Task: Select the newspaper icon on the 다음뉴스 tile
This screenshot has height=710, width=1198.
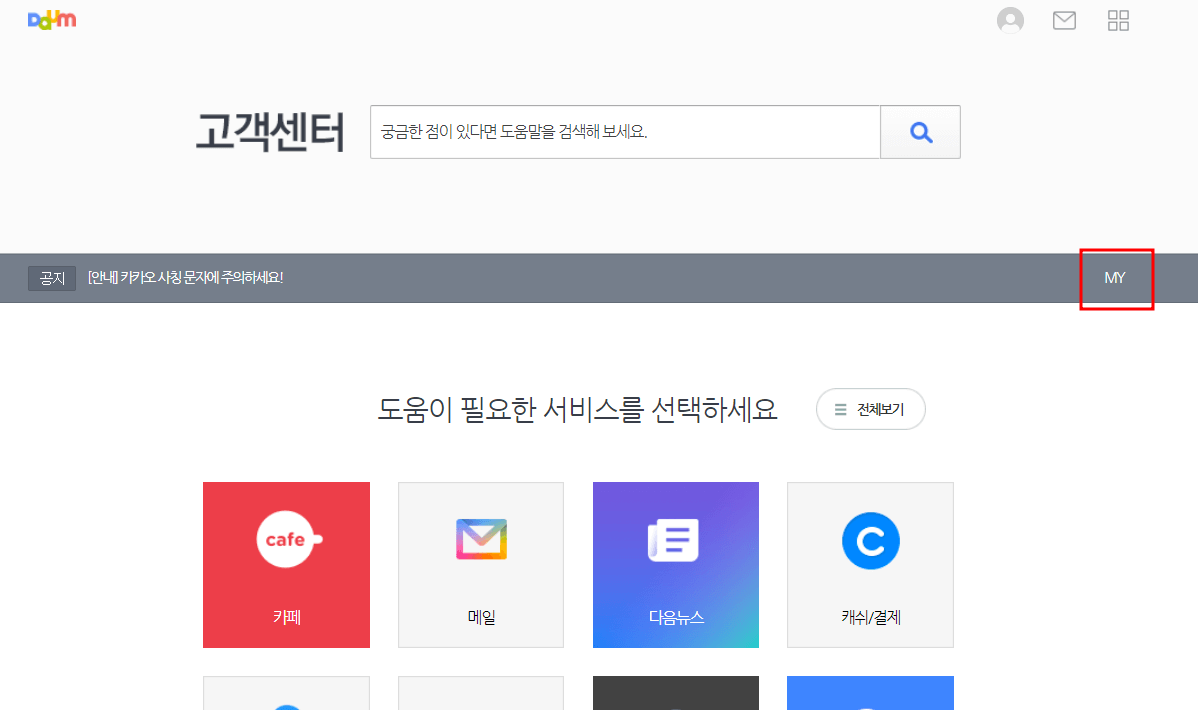Action: 675,538
